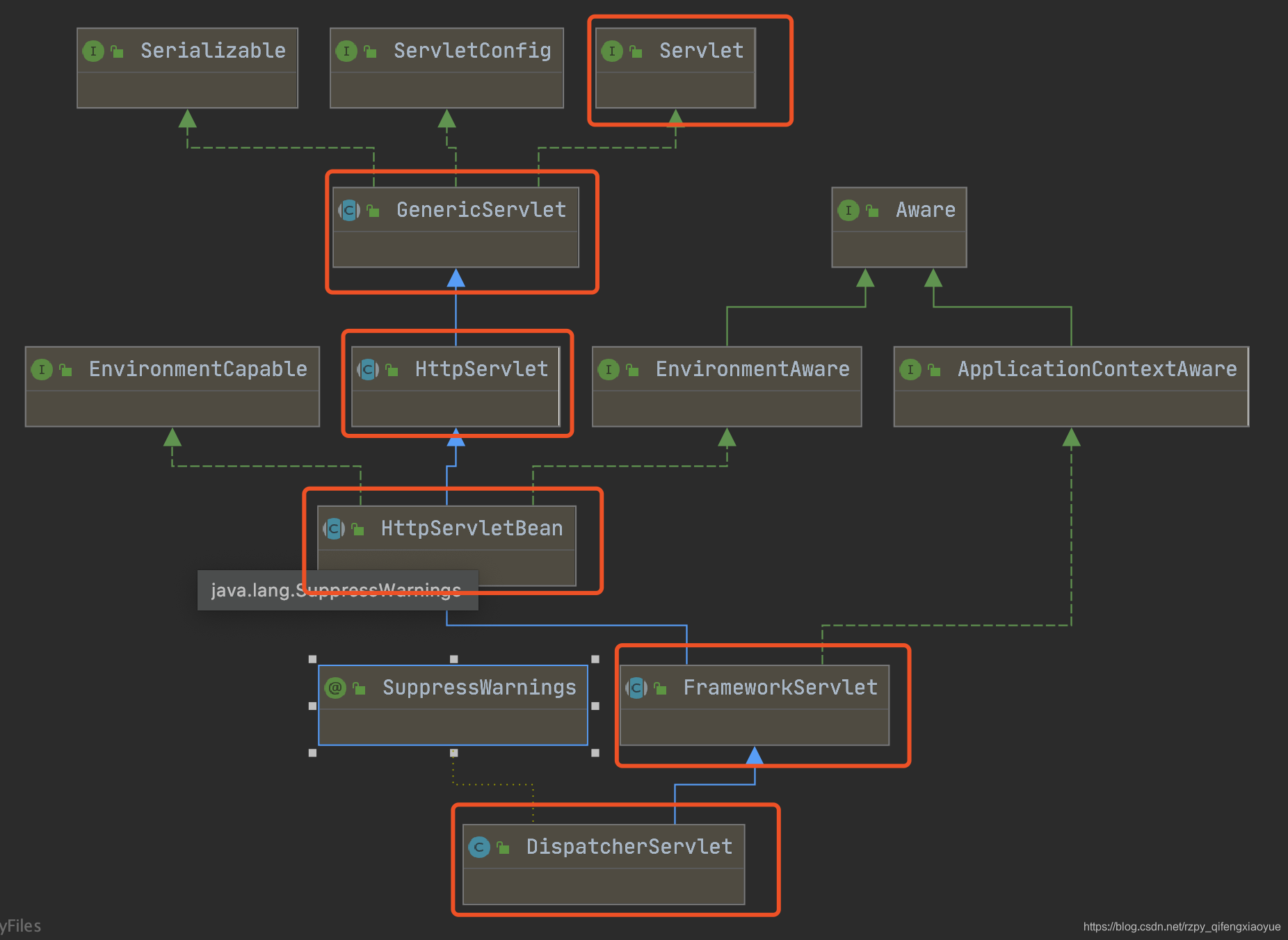The height and width of the screenshot is (940, 1288).
Task: Click the public visibility icon beside EnvironmentAware
Action: pyautogui.click(x=633, y=370)
